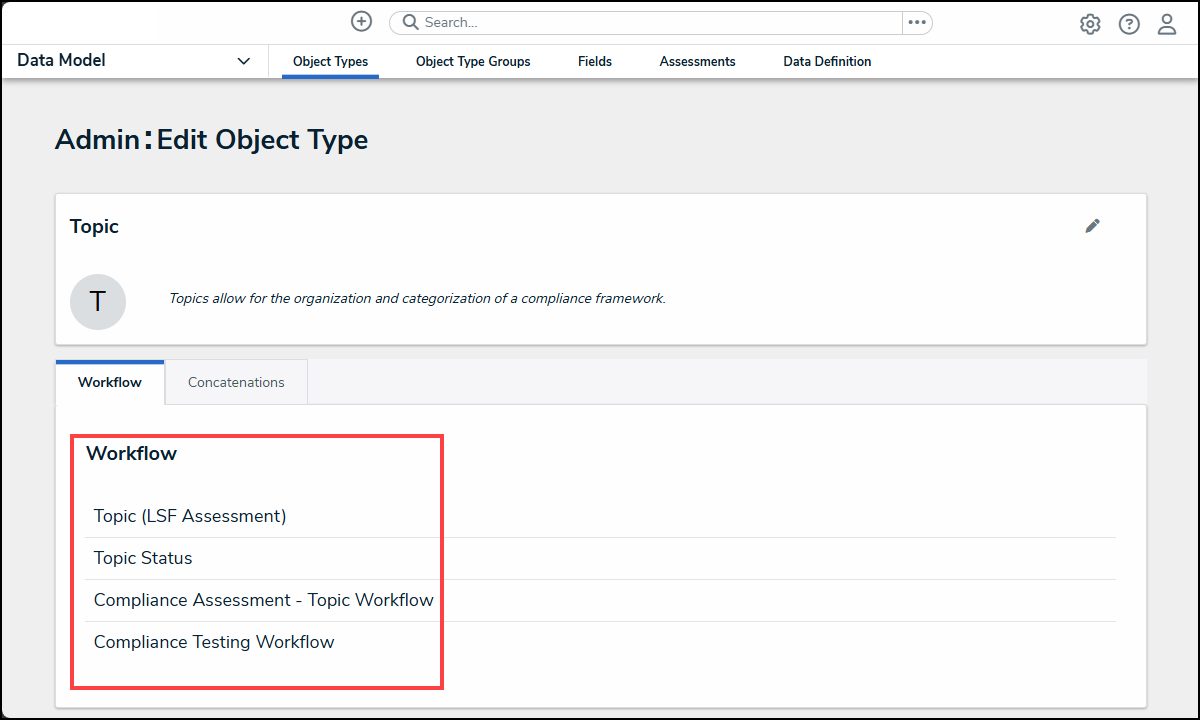
Task: Open the Topic (LSF Assessment) workflow
Action: 190,516
